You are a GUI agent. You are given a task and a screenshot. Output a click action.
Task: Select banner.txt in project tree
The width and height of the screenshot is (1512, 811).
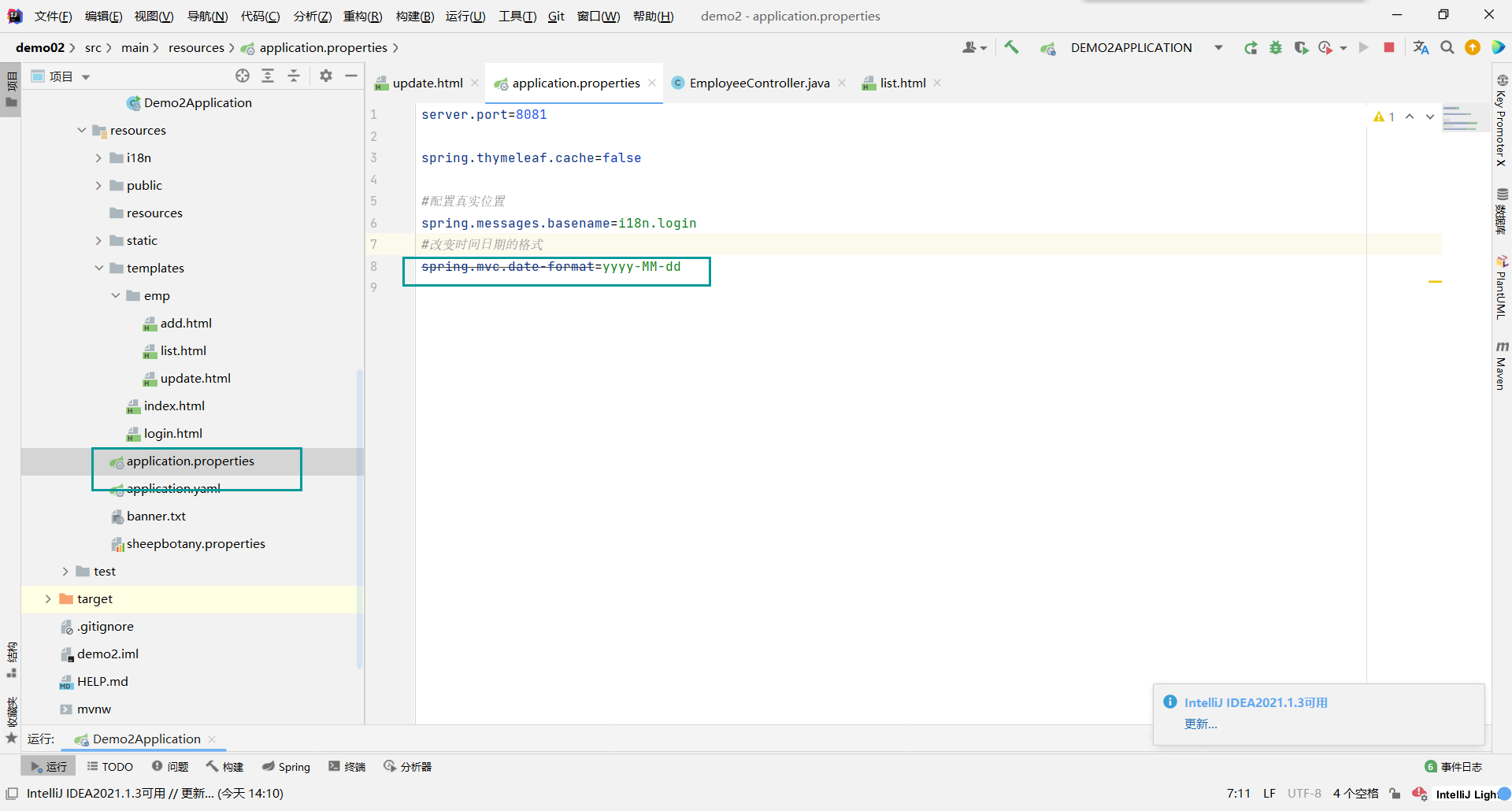click(156, 516)
